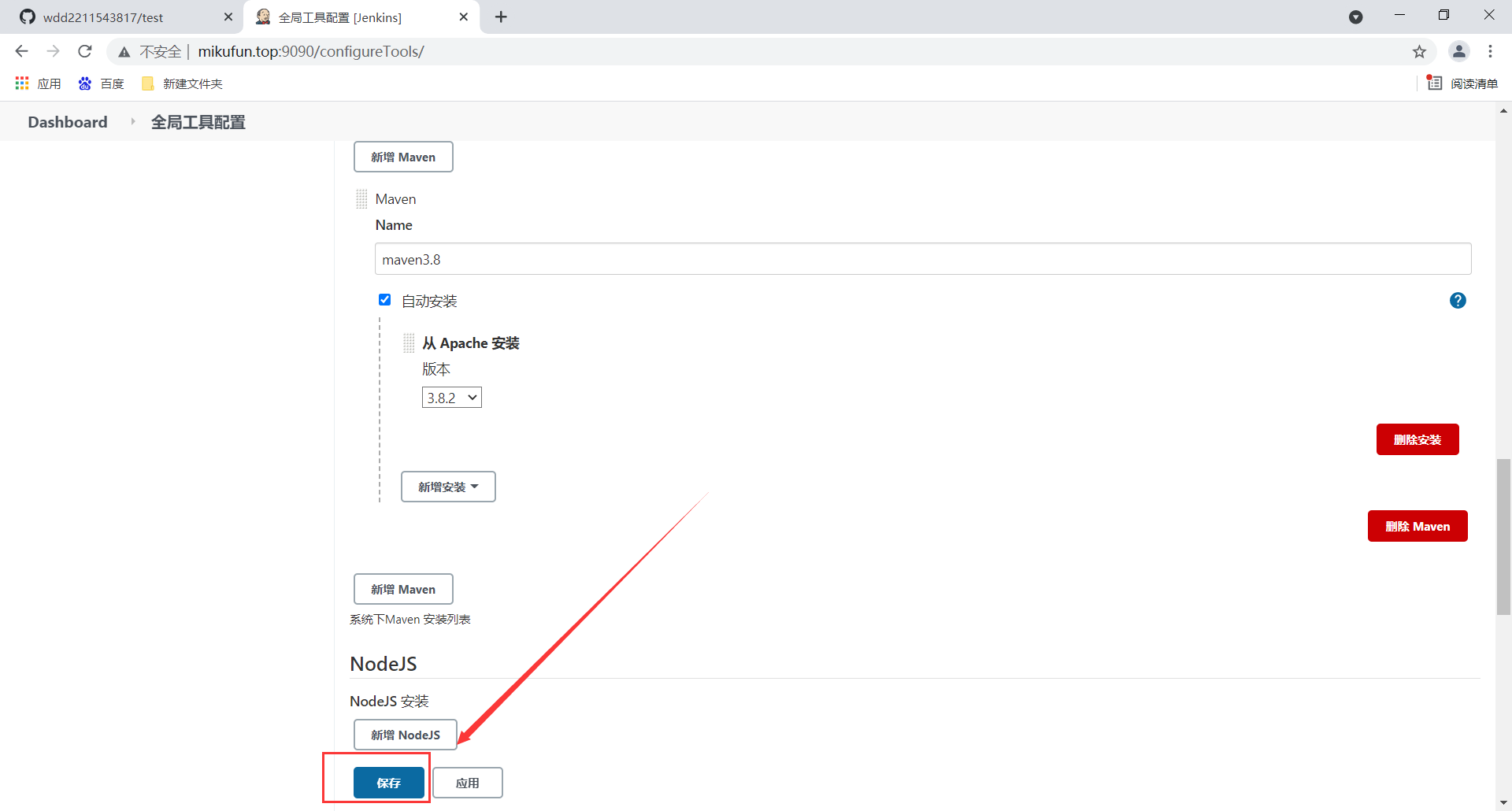
Task: Click the browser forward arrow
Action: (x=53, y=51)
